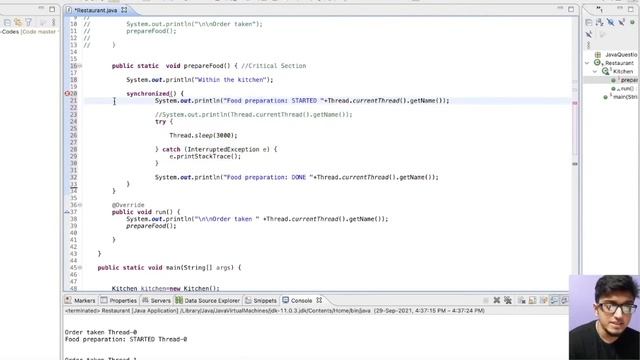Minimize the editor area

pos(560,8)
